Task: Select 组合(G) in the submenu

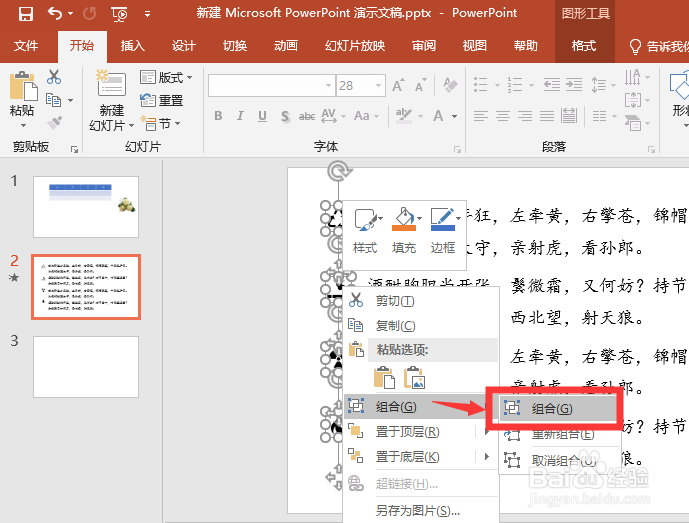Action: (x=560, y=409)
